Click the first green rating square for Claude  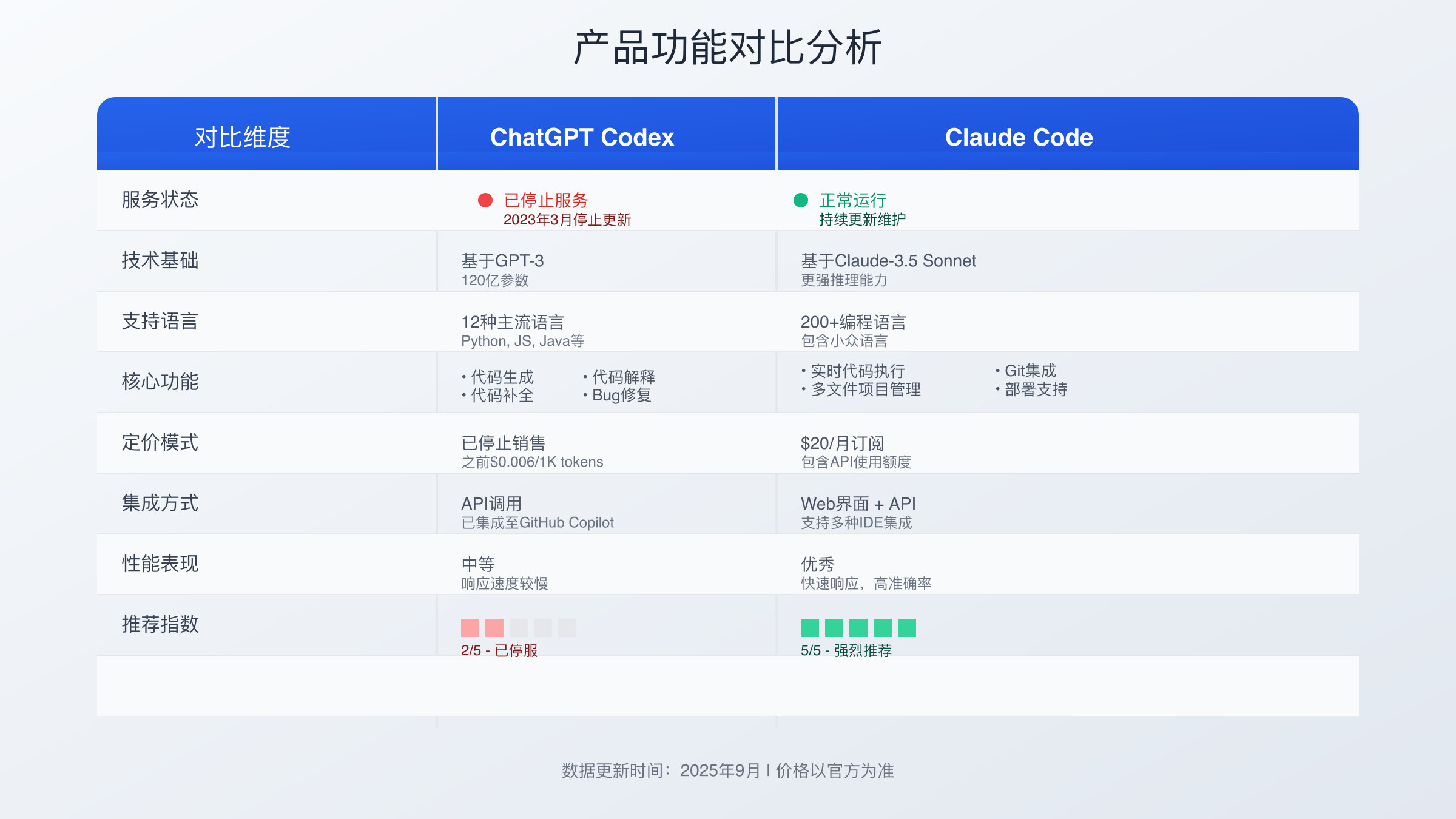tap(810, 628)
